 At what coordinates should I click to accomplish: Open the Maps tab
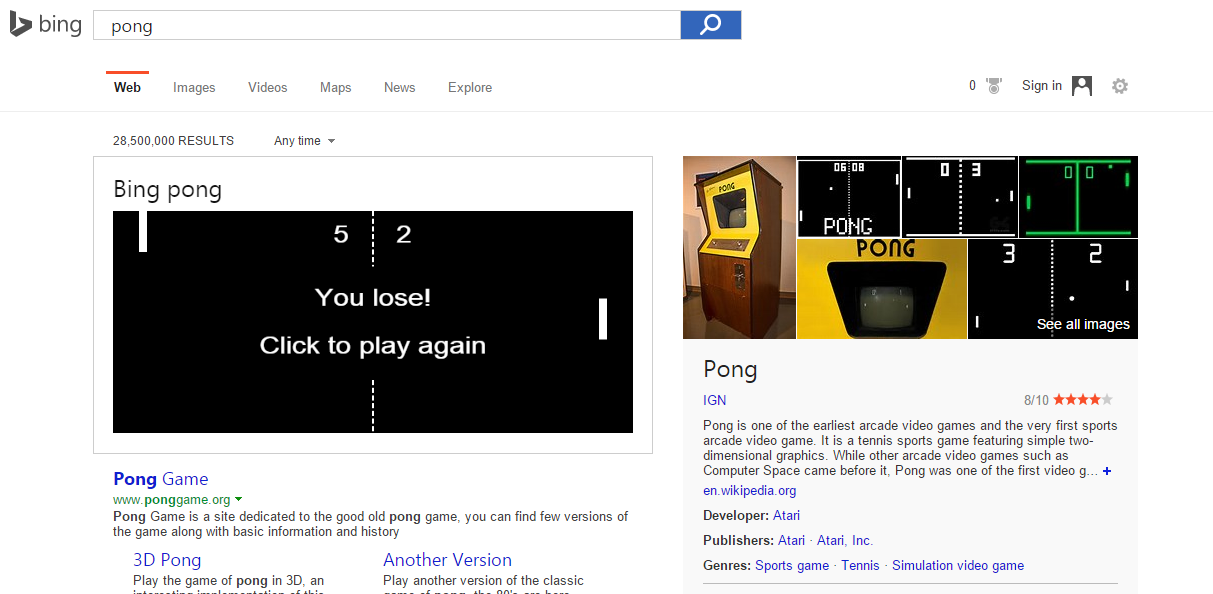click(x=336, y=88)
